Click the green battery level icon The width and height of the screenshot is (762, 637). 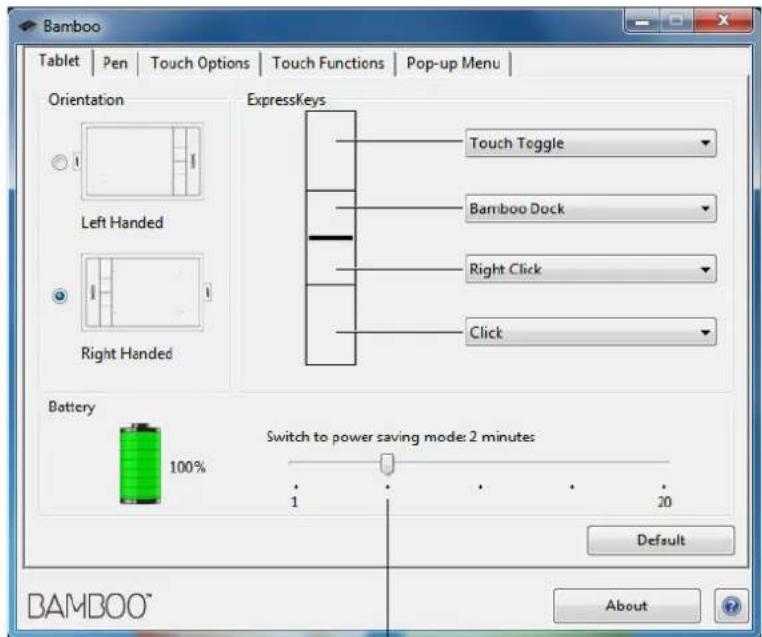click(140, 464)
